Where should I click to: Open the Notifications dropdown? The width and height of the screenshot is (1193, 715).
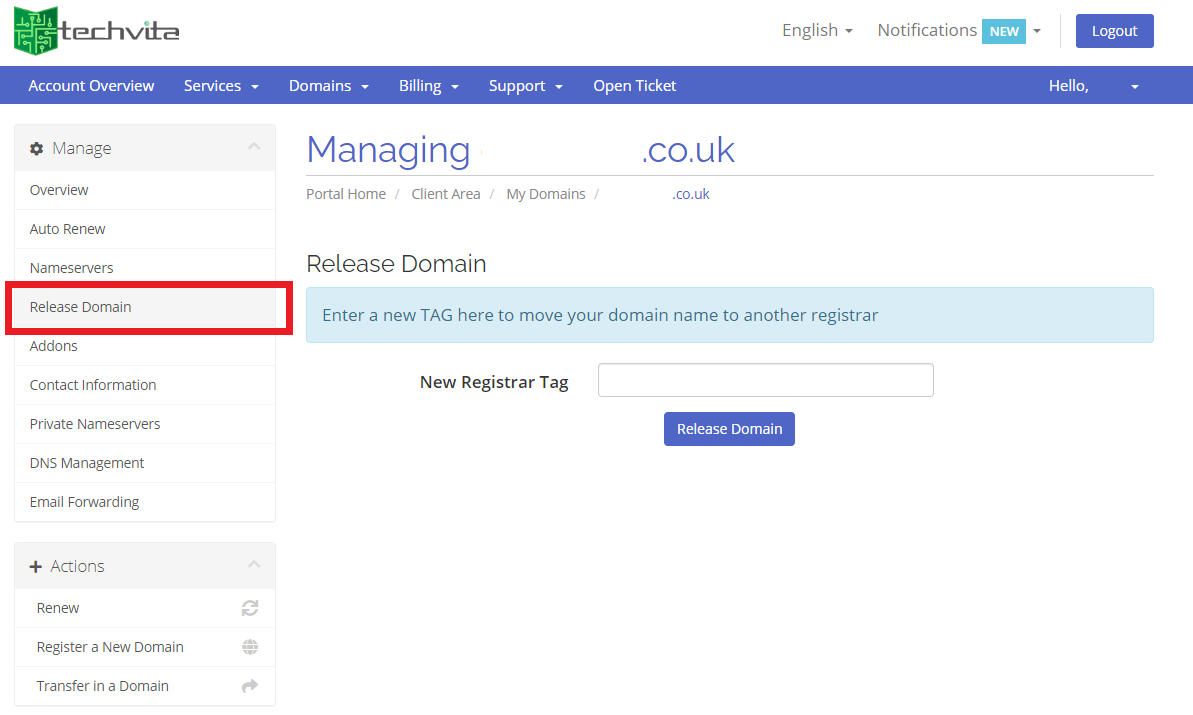pyautogui.click(x=1037, y=31)
